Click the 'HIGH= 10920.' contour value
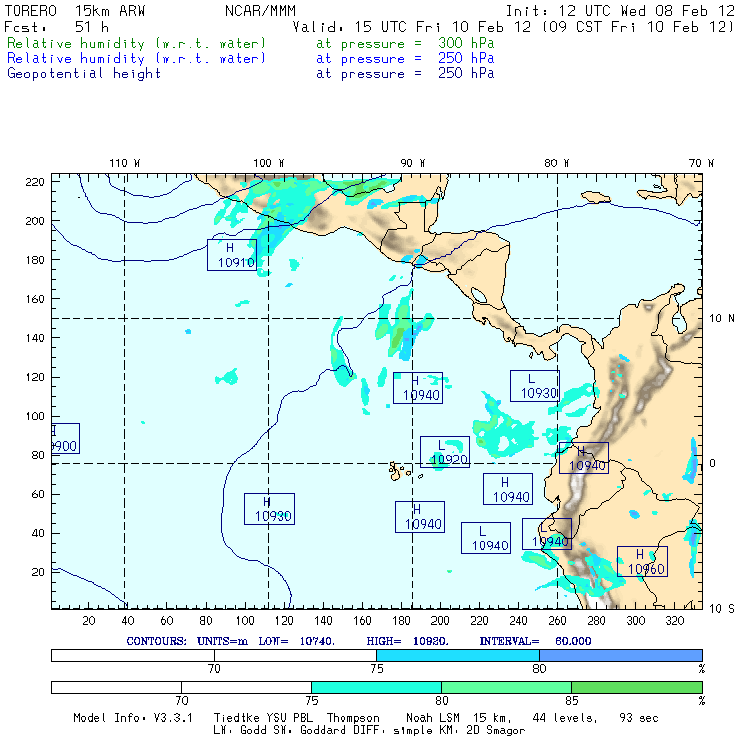 pyautogui.click(x=407, y=641)
